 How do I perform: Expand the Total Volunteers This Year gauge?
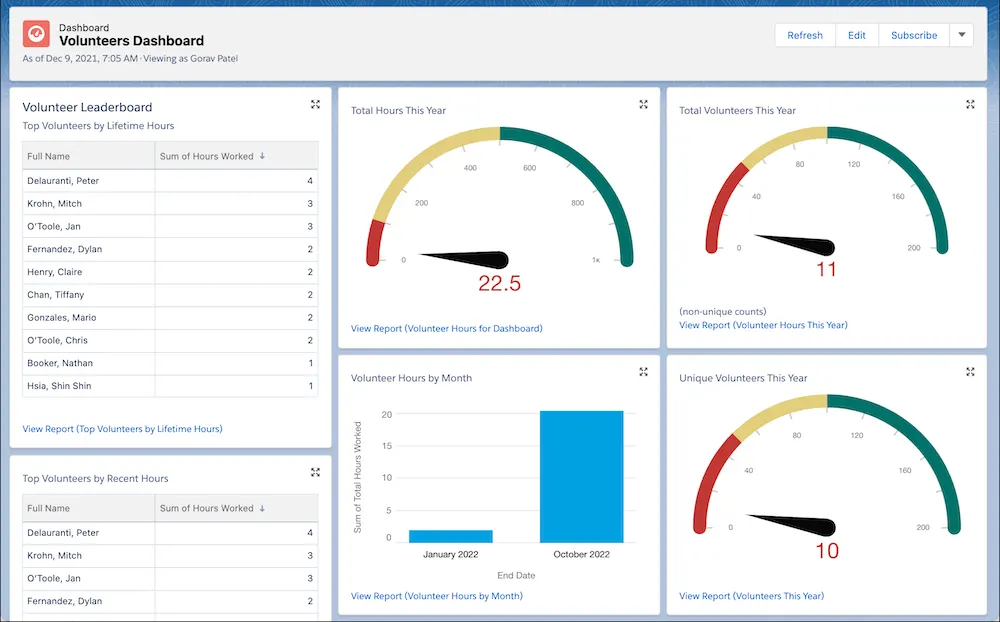[970, 104]
